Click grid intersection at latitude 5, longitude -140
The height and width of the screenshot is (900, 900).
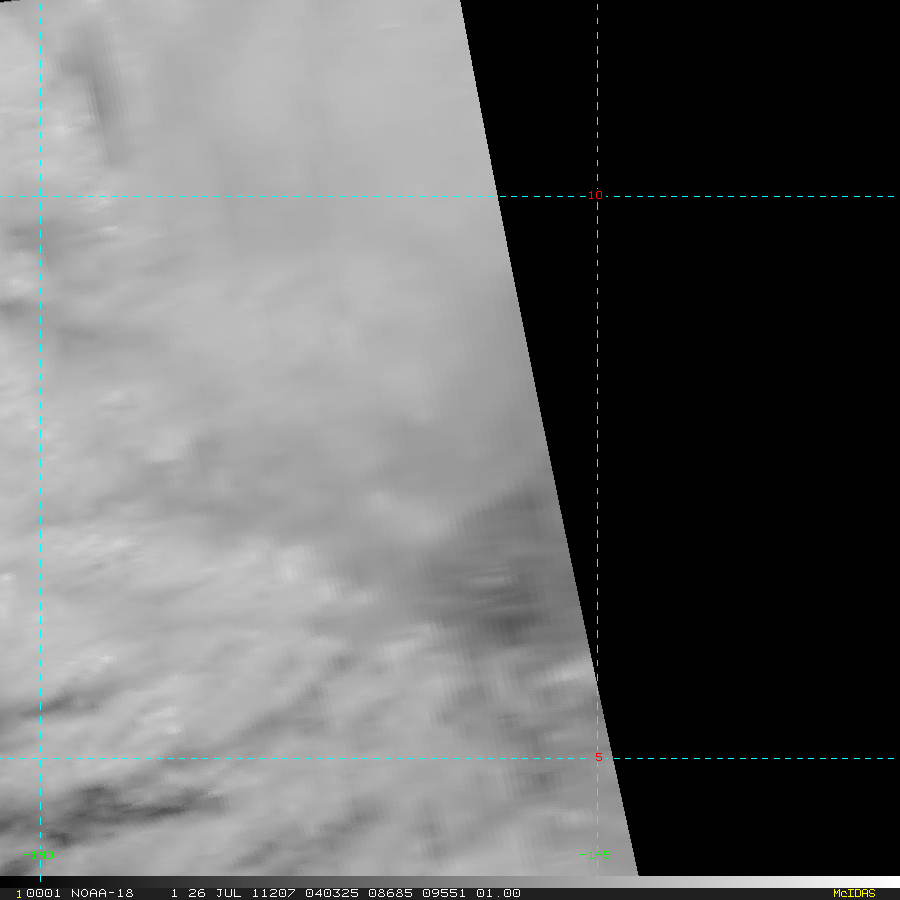(40, 758)
